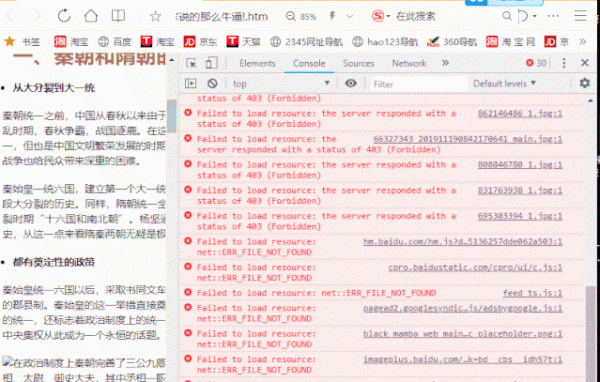Open hm.baidu.com/hm.js source link
Screen dimensions: 600x382
click(x=463, y=242)
